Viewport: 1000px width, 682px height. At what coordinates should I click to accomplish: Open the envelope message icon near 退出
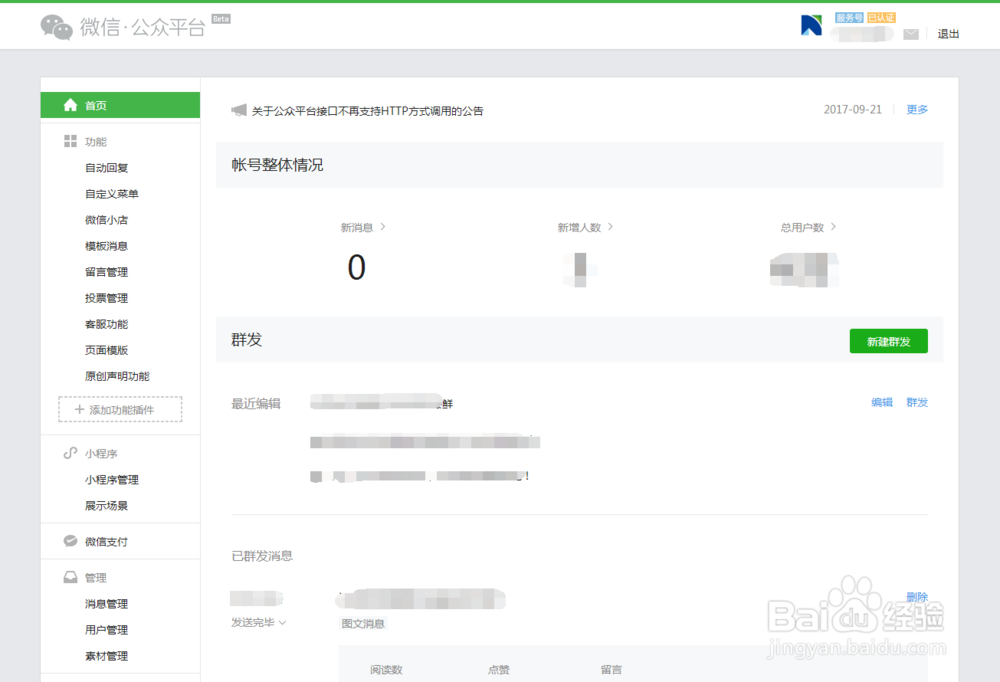(x=912, y=33)
